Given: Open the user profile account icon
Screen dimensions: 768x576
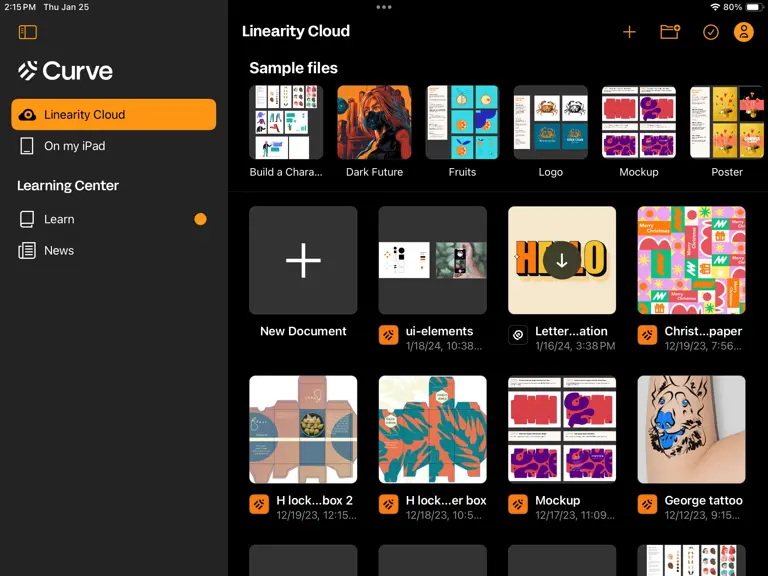Looking at the screenshot, I should (x=744, y=32).
